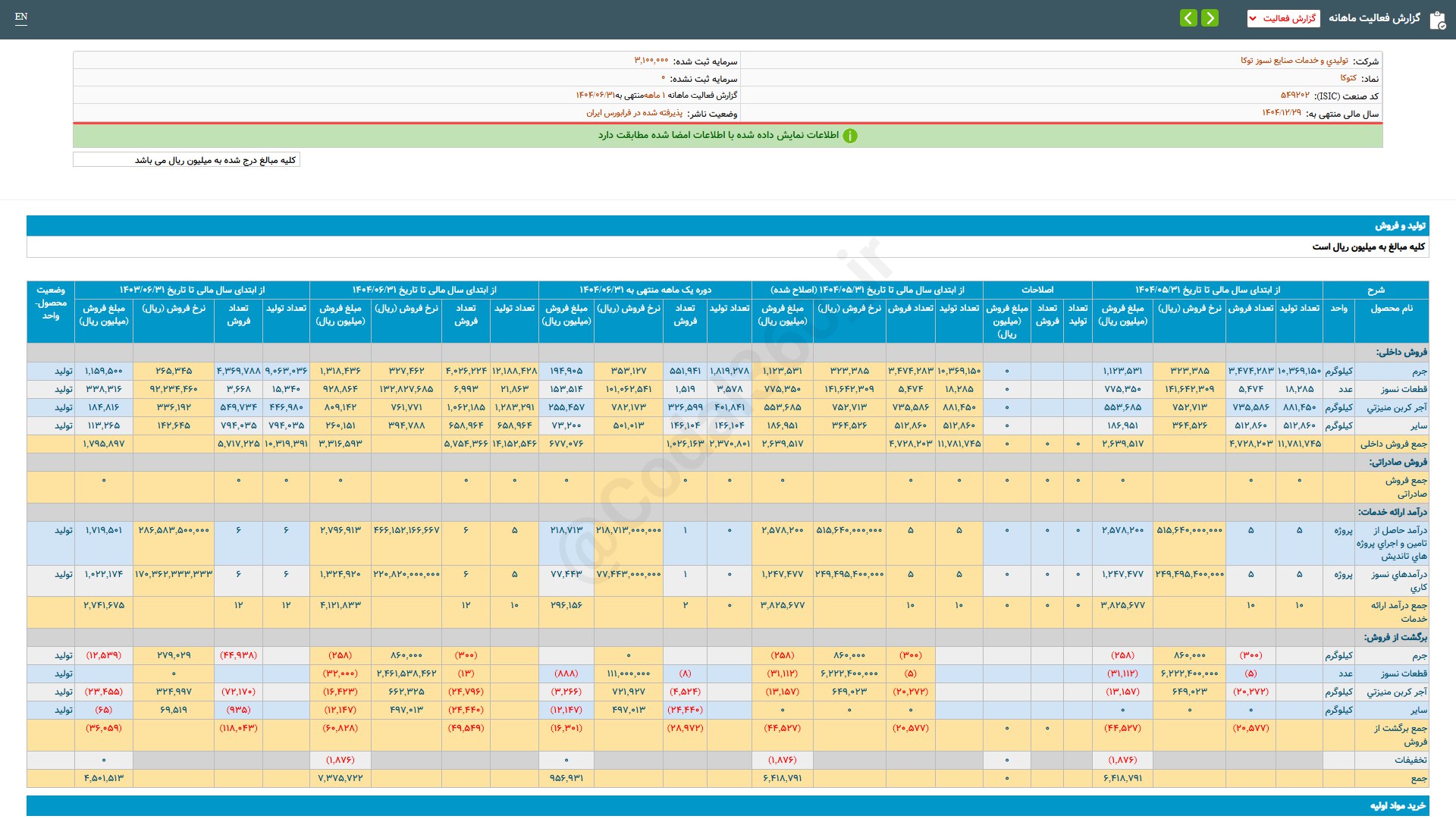This screenshot has width=1456, height=819.
Task: Click the note about amounts in million rial
Action: (x=215, y=160)
